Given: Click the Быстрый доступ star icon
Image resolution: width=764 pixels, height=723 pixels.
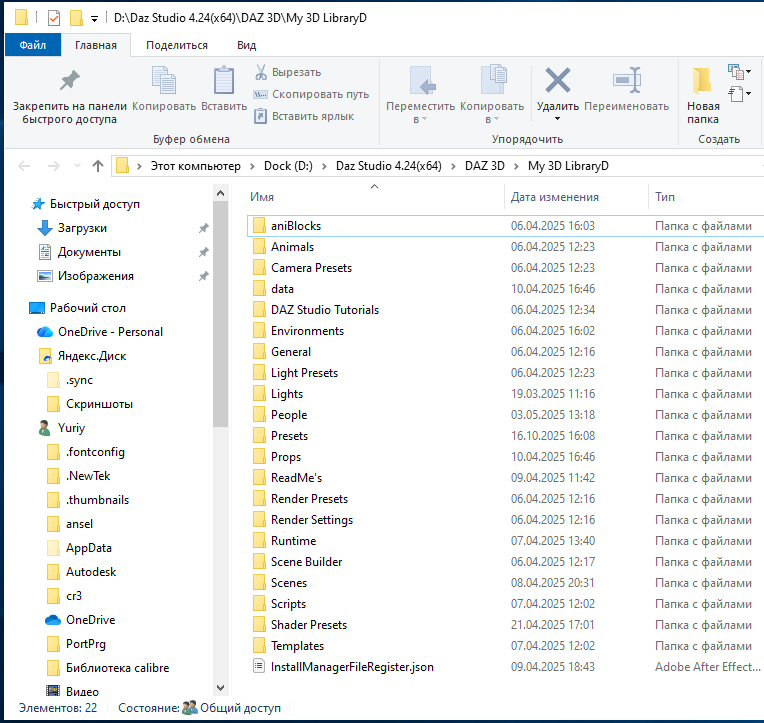Looking at the screenshot, I should coord(38,204).
